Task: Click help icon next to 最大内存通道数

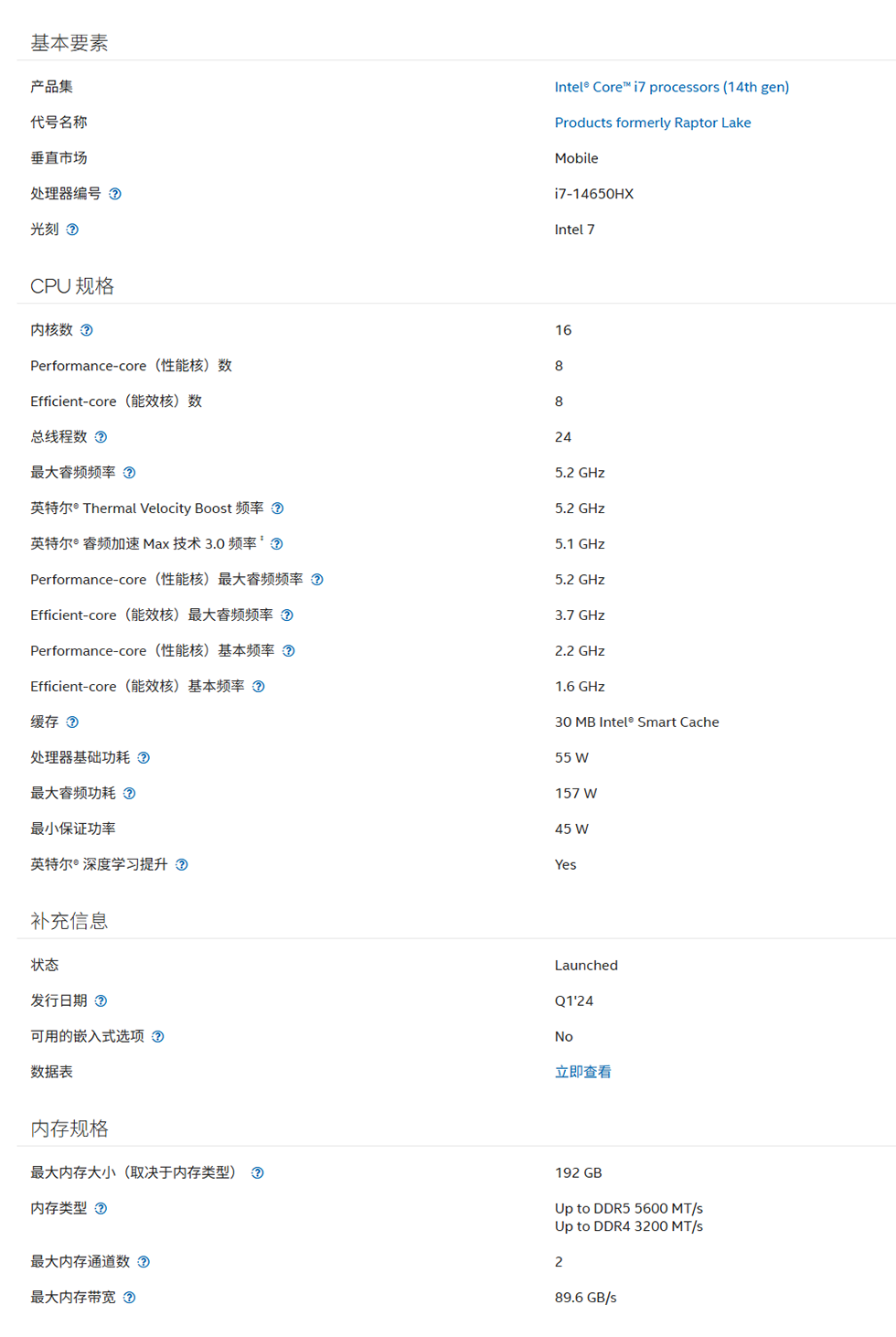Action: pos(144,1262)
